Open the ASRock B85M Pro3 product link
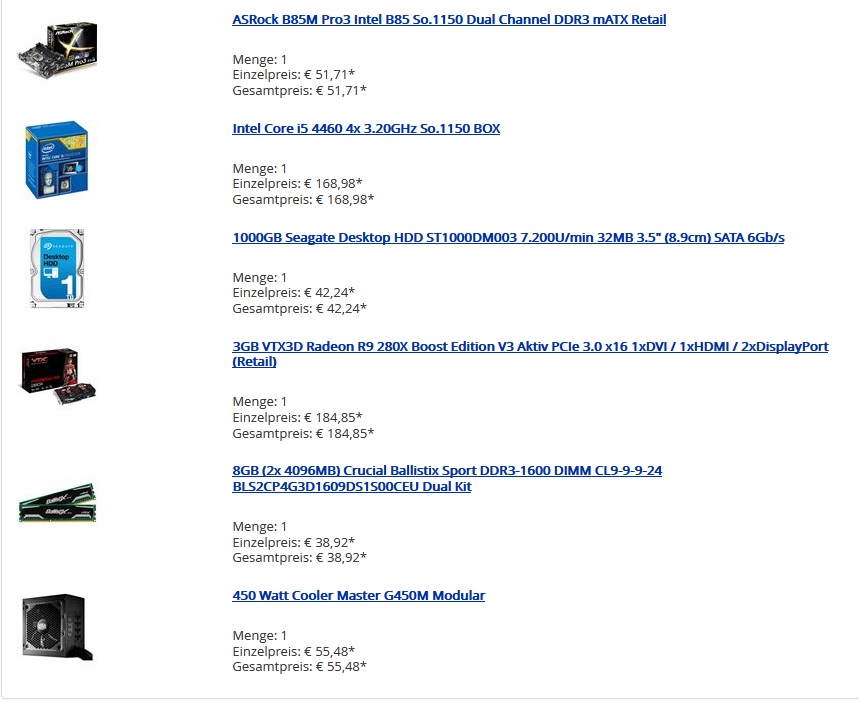Screen dimensions: 860x702 click(449, 19)
